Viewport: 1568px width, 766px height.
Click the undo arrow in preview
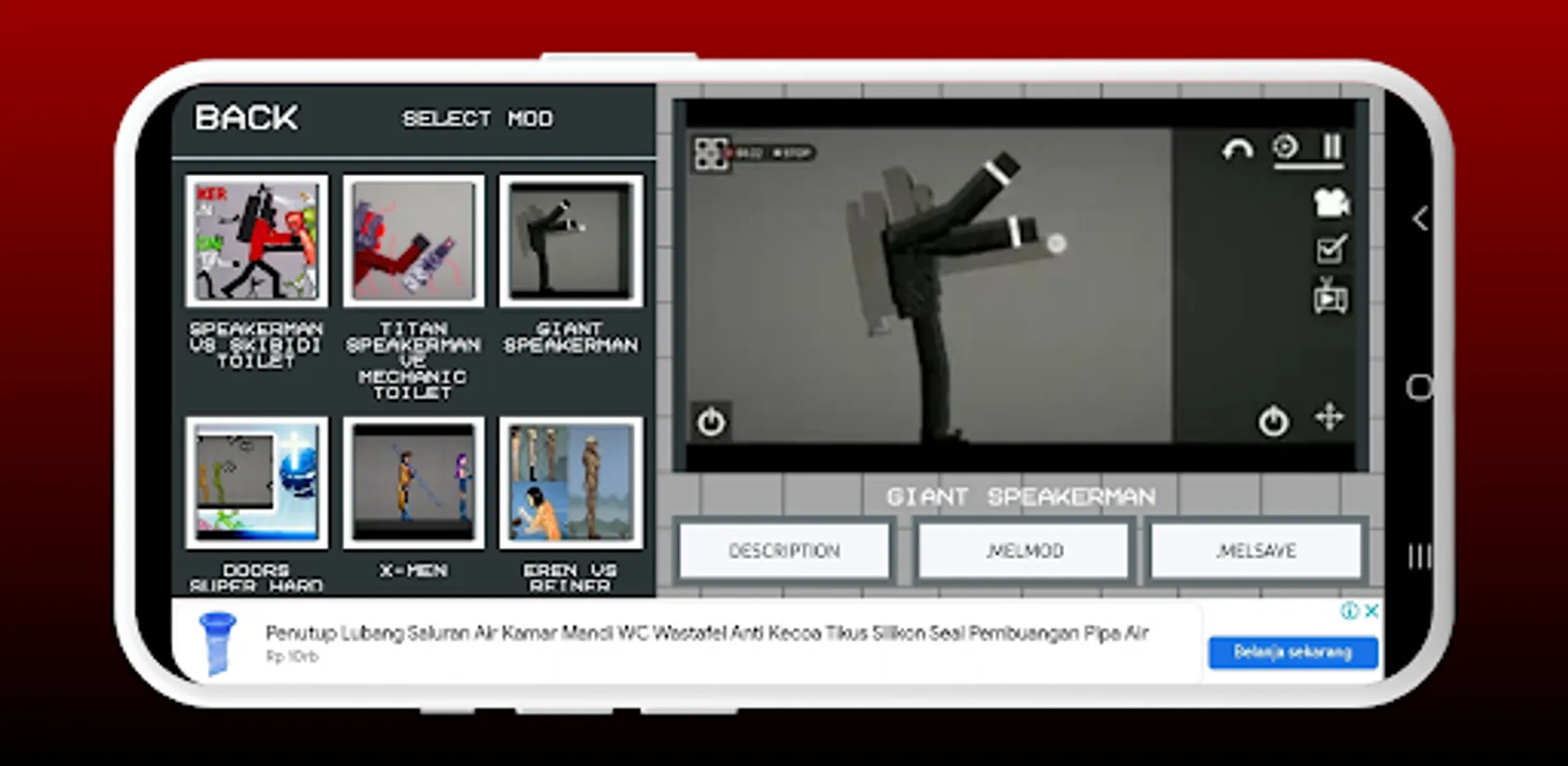click(1237, 150)
